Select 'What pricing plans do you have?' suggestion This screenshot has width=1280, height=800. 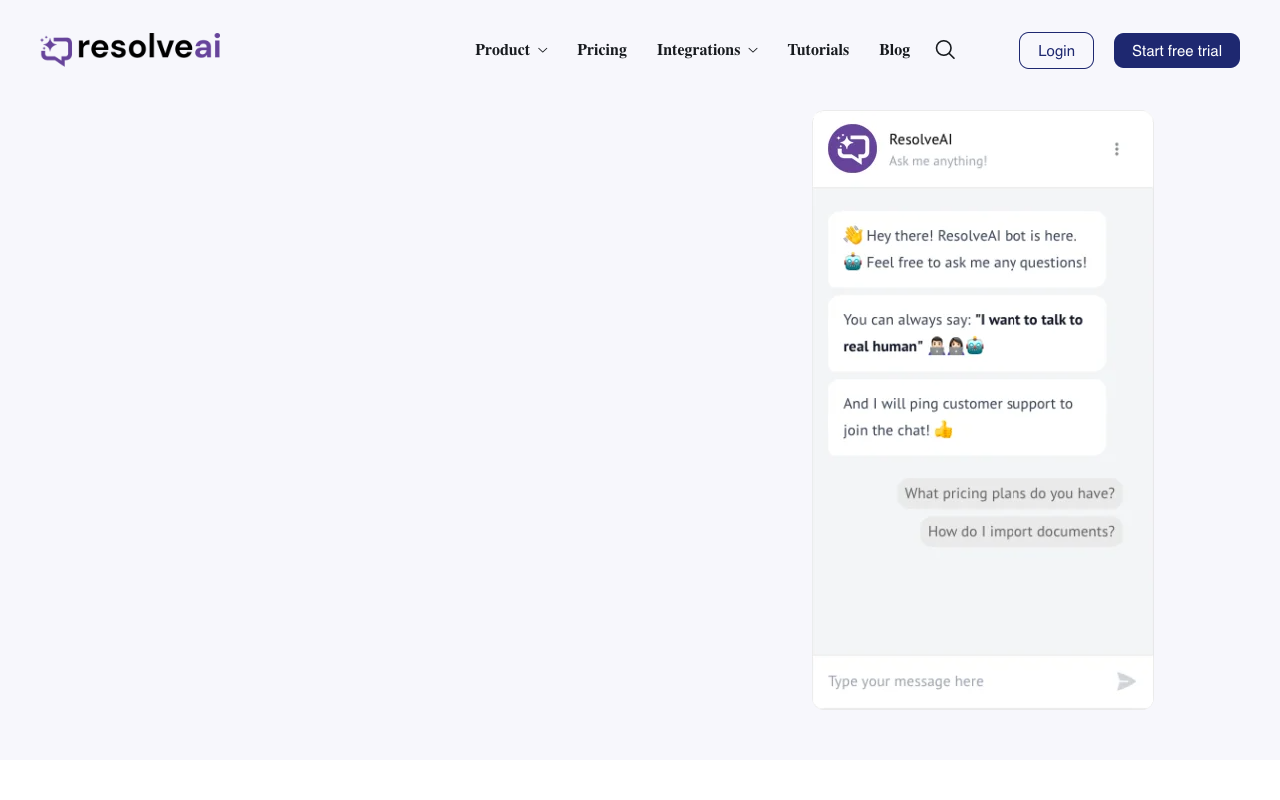[x=1010, y=493]
